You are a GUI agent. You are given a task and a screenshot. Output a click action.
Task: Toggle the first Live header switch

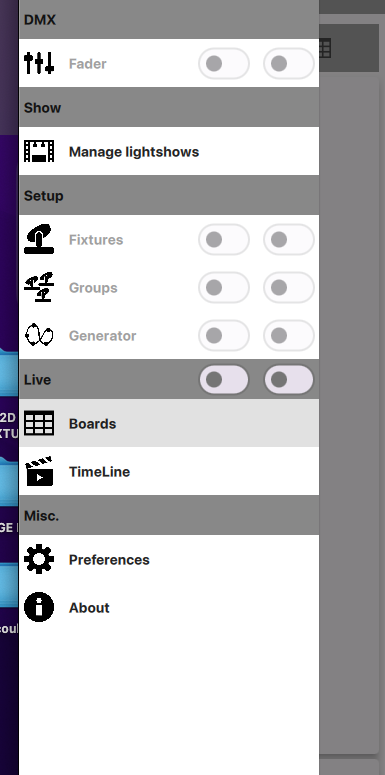[x=224, y=379]
